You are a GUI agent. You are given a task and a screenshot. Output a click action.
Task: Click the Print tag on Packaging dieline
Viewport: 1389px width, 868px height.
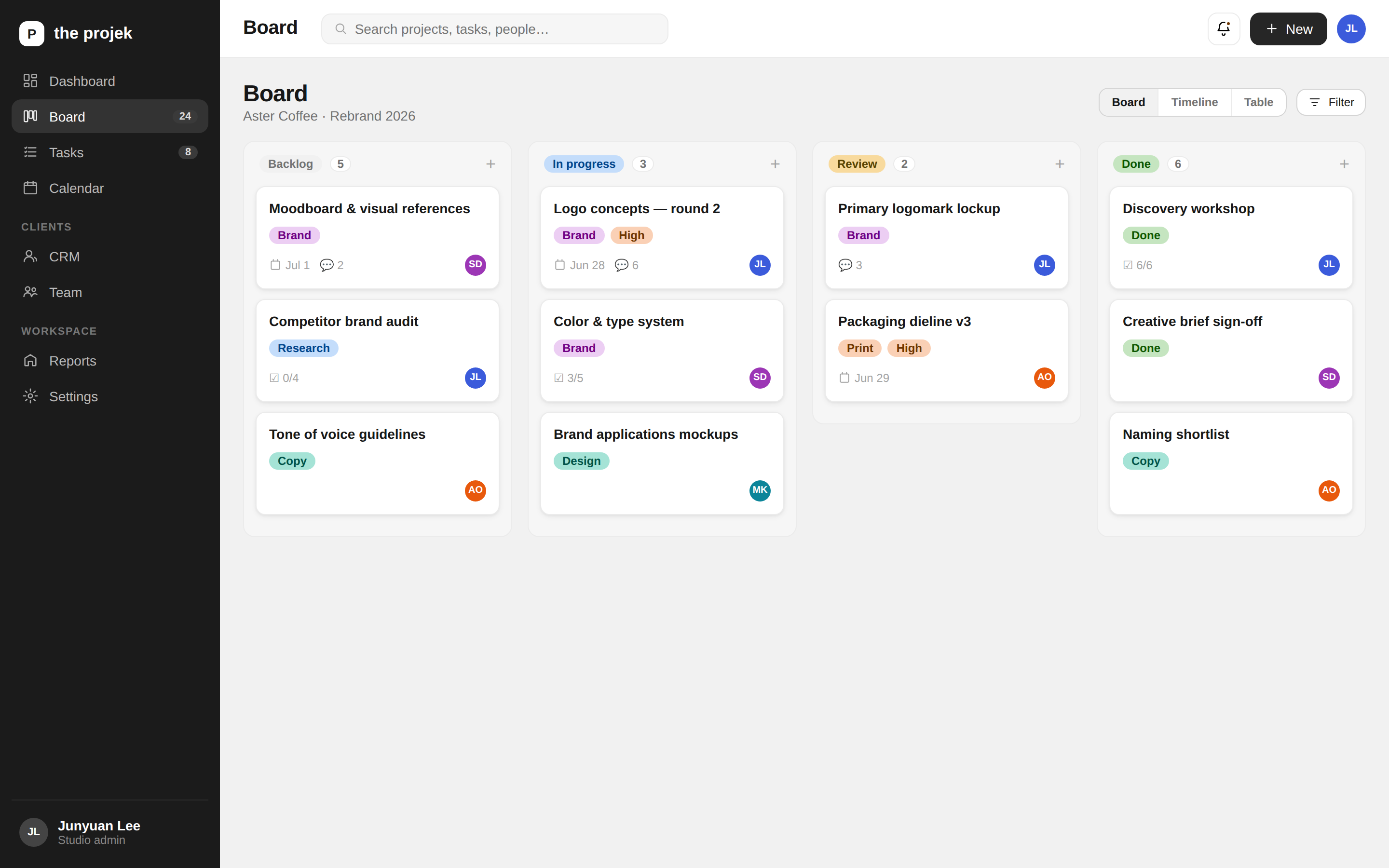(x=859, y=348)
